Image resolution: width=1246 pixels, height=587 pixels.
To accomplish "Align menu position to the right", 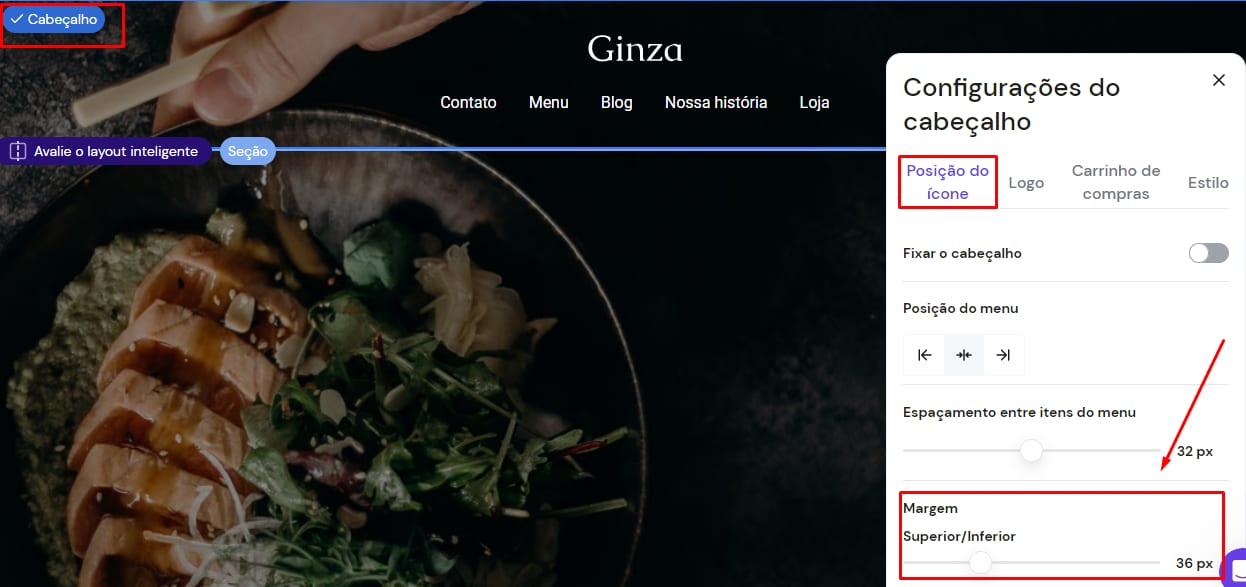I will [x=1004, y=355].
